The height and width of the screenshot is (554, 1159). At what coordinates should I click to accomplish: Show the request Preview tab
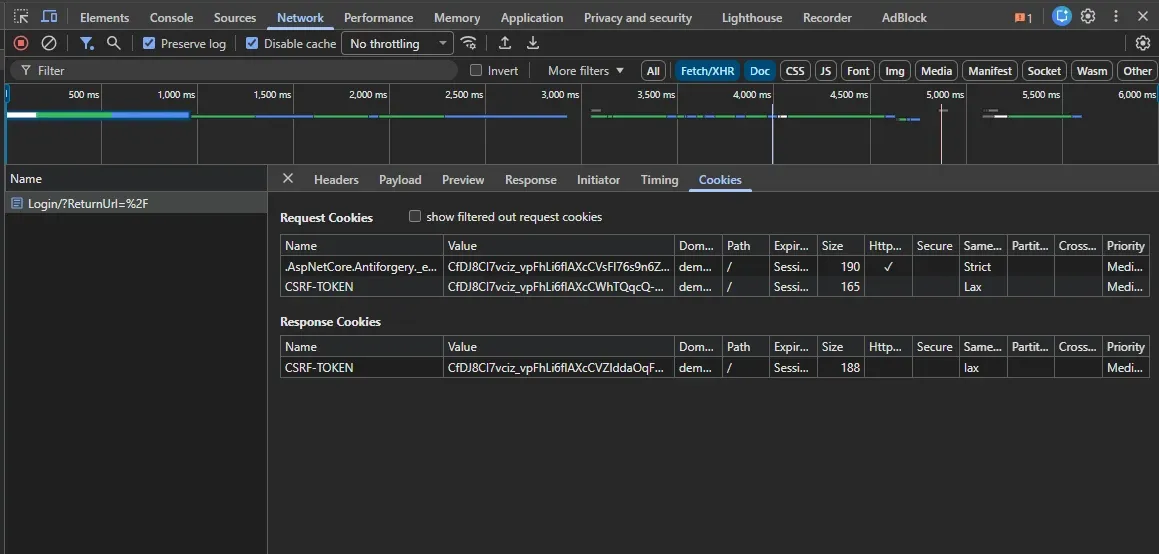point(463,179)
